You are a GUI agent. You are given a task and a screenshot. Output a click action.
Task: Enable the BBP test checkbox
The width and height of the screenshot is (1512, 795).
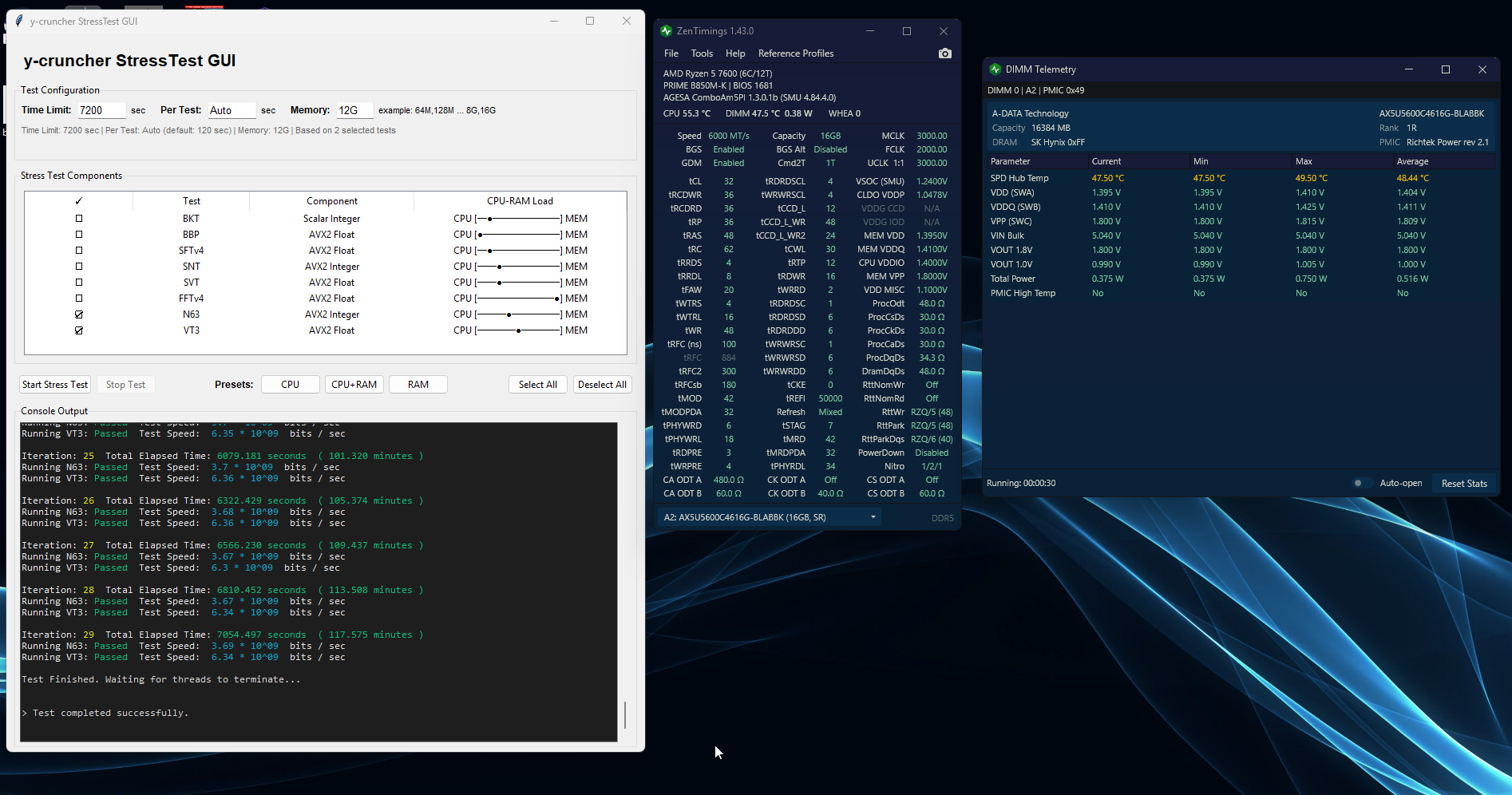79,235
